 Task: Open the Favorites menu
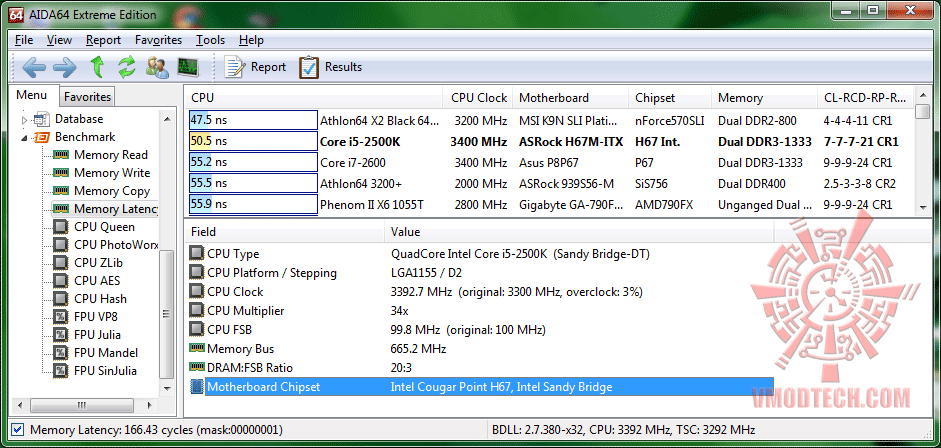(x=158, y=40)
